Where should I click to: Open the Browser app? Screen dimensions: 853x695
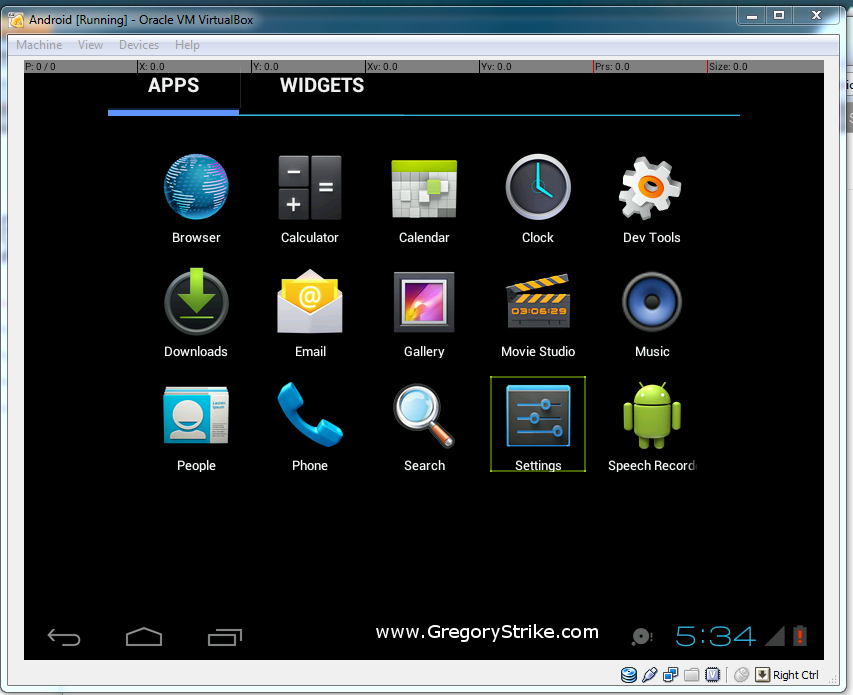pyautogui.click(x=196, y=189)
